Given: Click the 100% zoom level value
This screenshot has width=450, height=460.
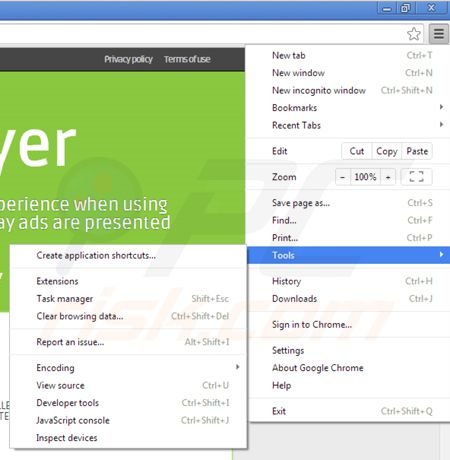Looking at the screenshot, I should click(x=365, y=177).
